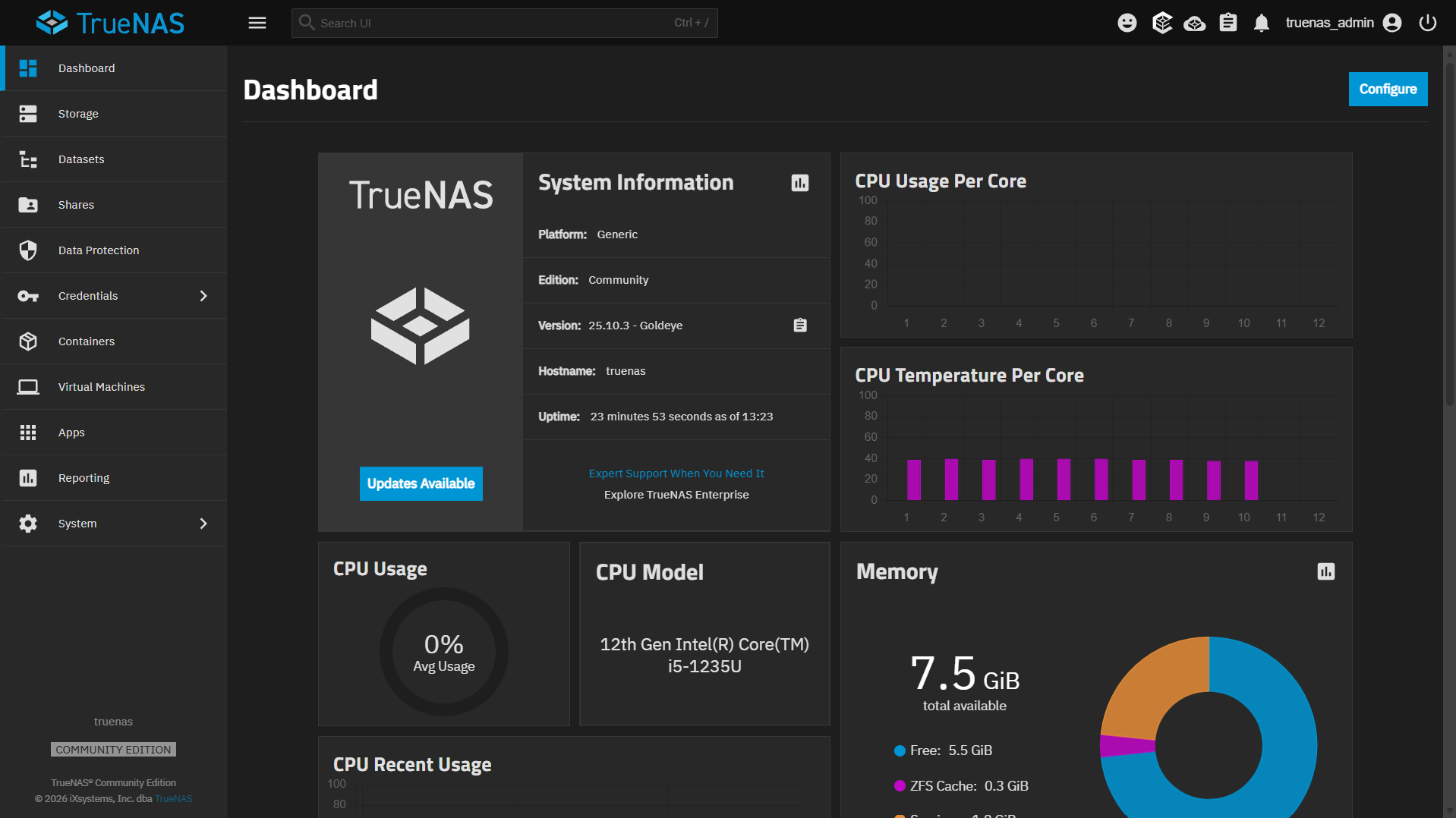Click the COMMUNITY EDITION badge
This screenshot has width=1456, height=818.
pyautogui.click(x=113, y=750)
